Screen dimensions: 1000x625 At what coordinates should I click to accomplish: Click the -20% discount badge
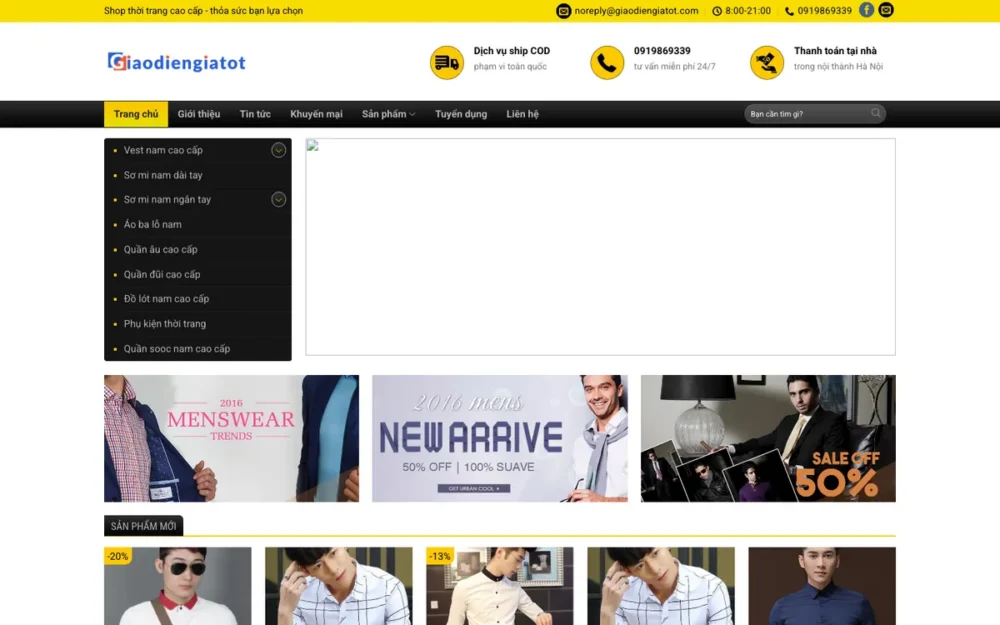(x=118, y=556)
